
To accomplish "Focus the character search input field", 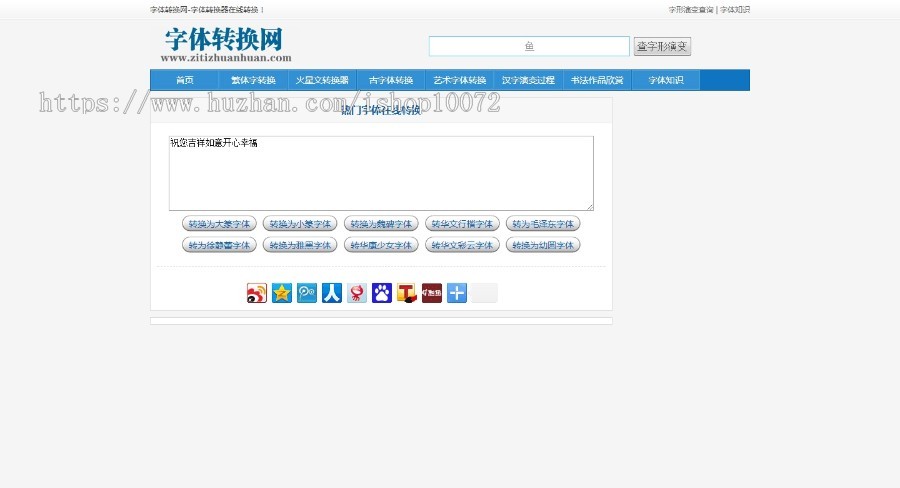I will [529, 47].
